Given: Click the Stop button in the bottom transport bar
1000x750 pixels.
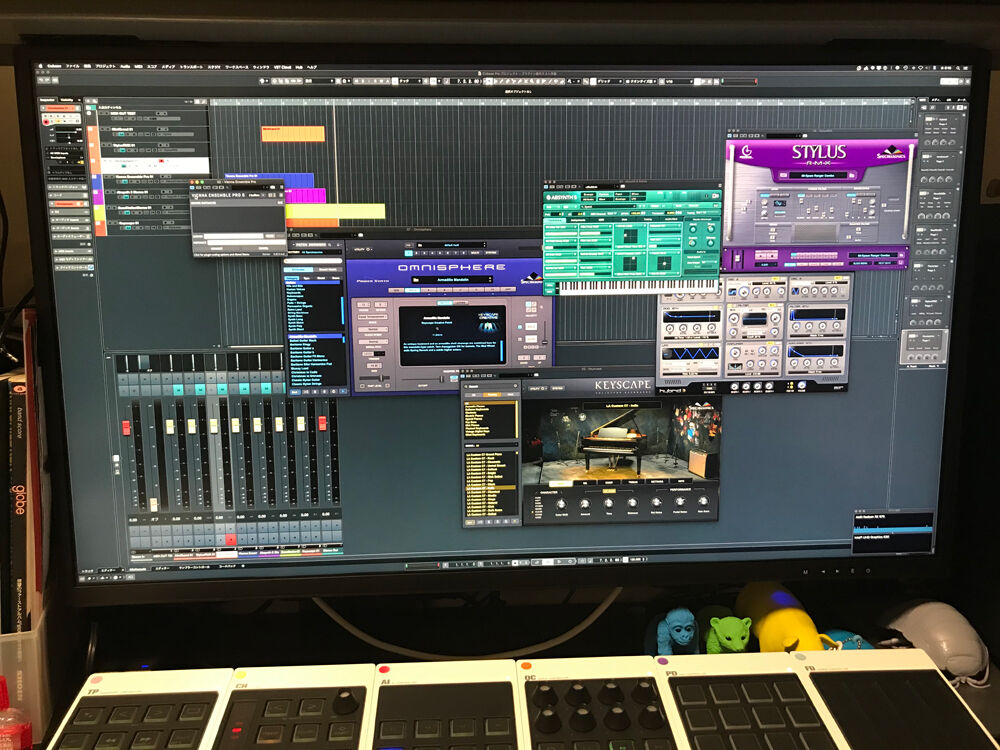Looking at the screenshot, I should [546, 561].
